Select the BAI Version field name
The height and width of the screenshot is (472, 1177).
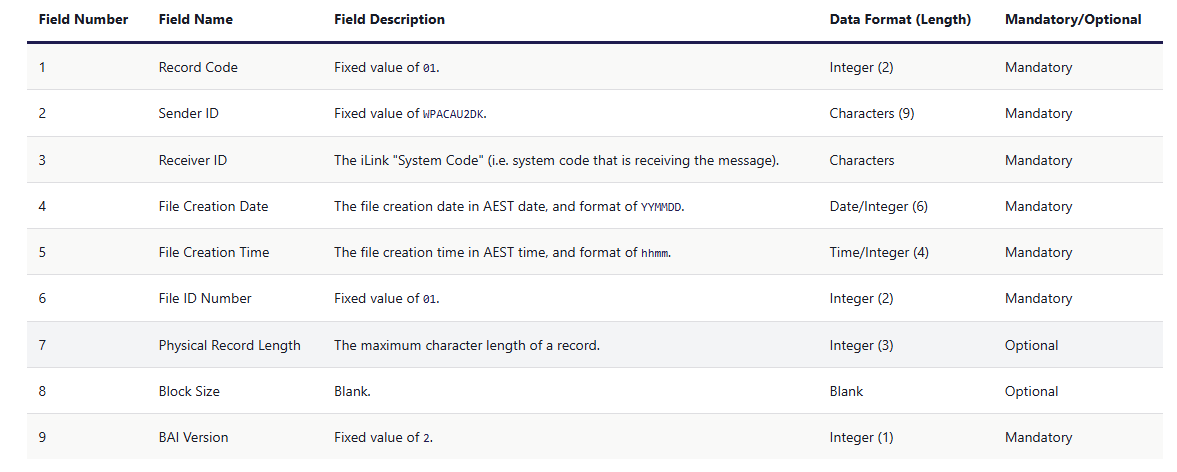(193, 437)
